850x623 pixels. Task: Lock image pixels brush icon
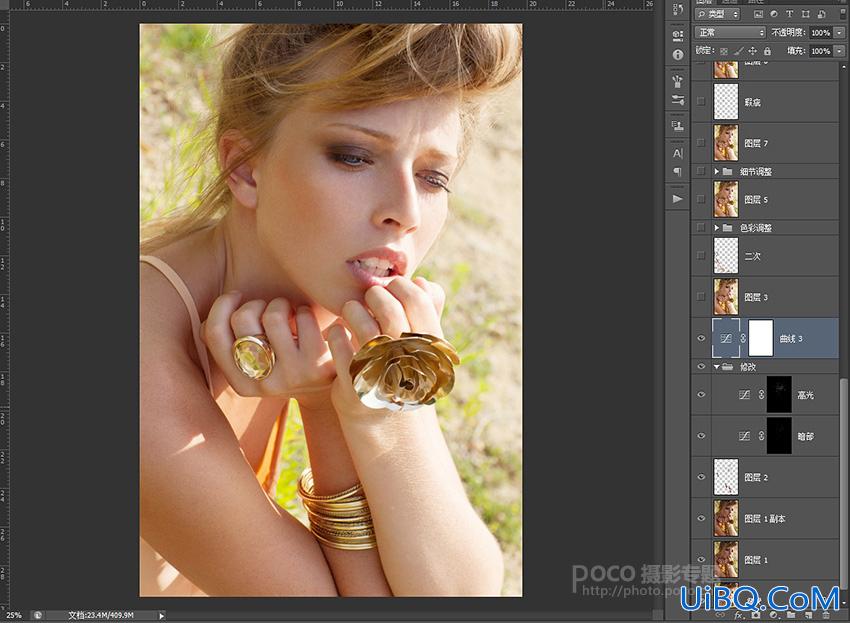tap(738, 51)
